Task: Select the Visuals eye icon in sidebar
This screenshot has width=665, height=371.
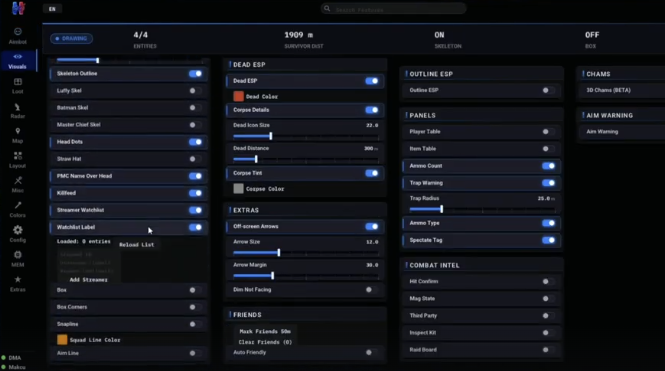Action: [x=17, y=56]
